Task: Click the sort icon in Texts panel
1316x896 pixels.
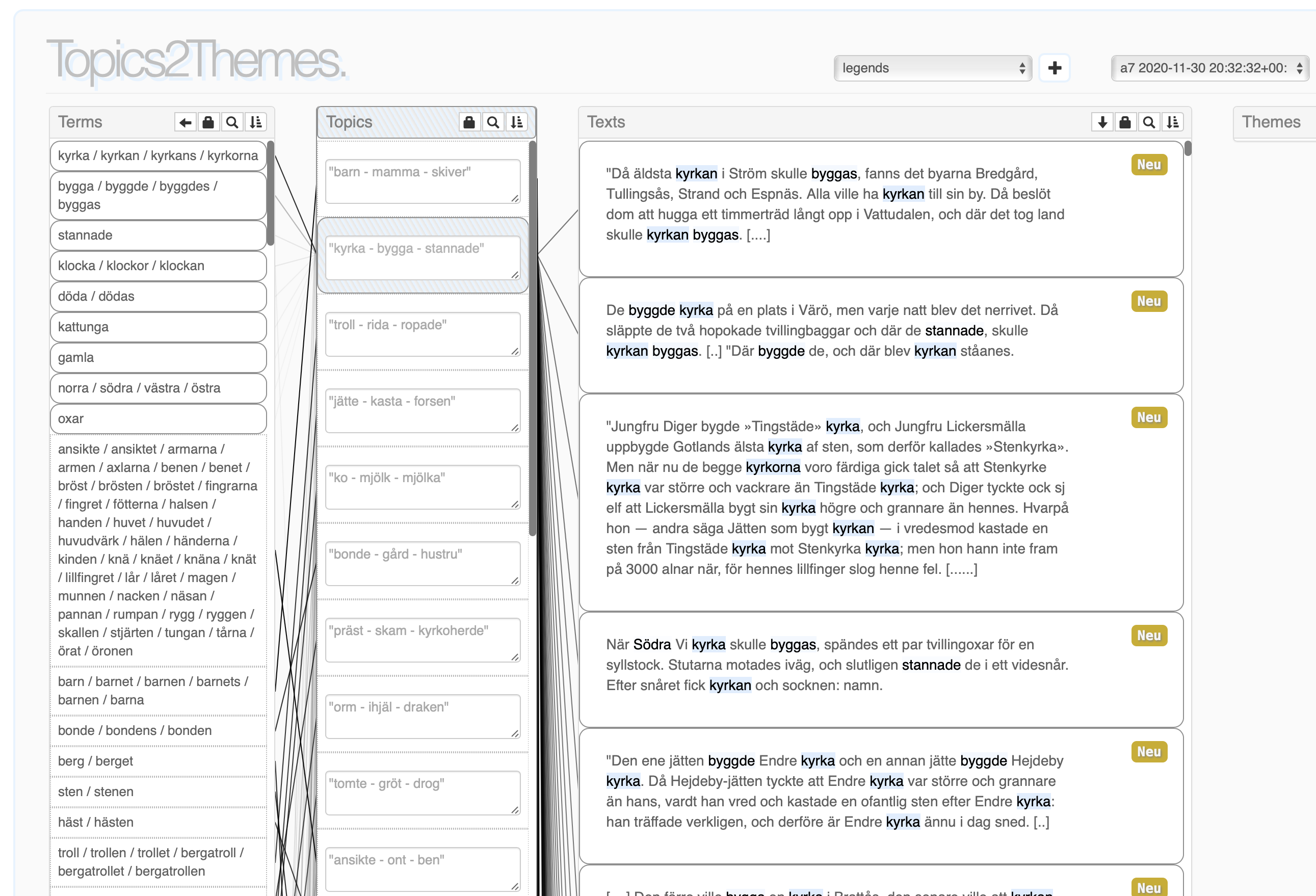Action: (1173, 122)
